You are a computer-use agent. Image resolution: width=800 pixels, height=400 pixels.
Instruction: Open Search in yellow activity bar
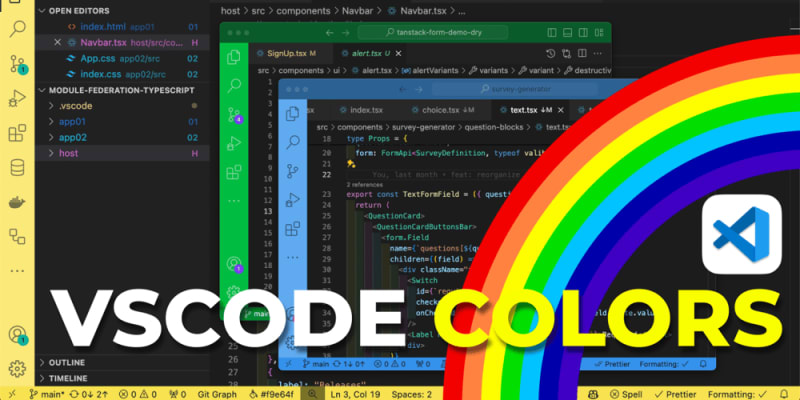point(16,27)
